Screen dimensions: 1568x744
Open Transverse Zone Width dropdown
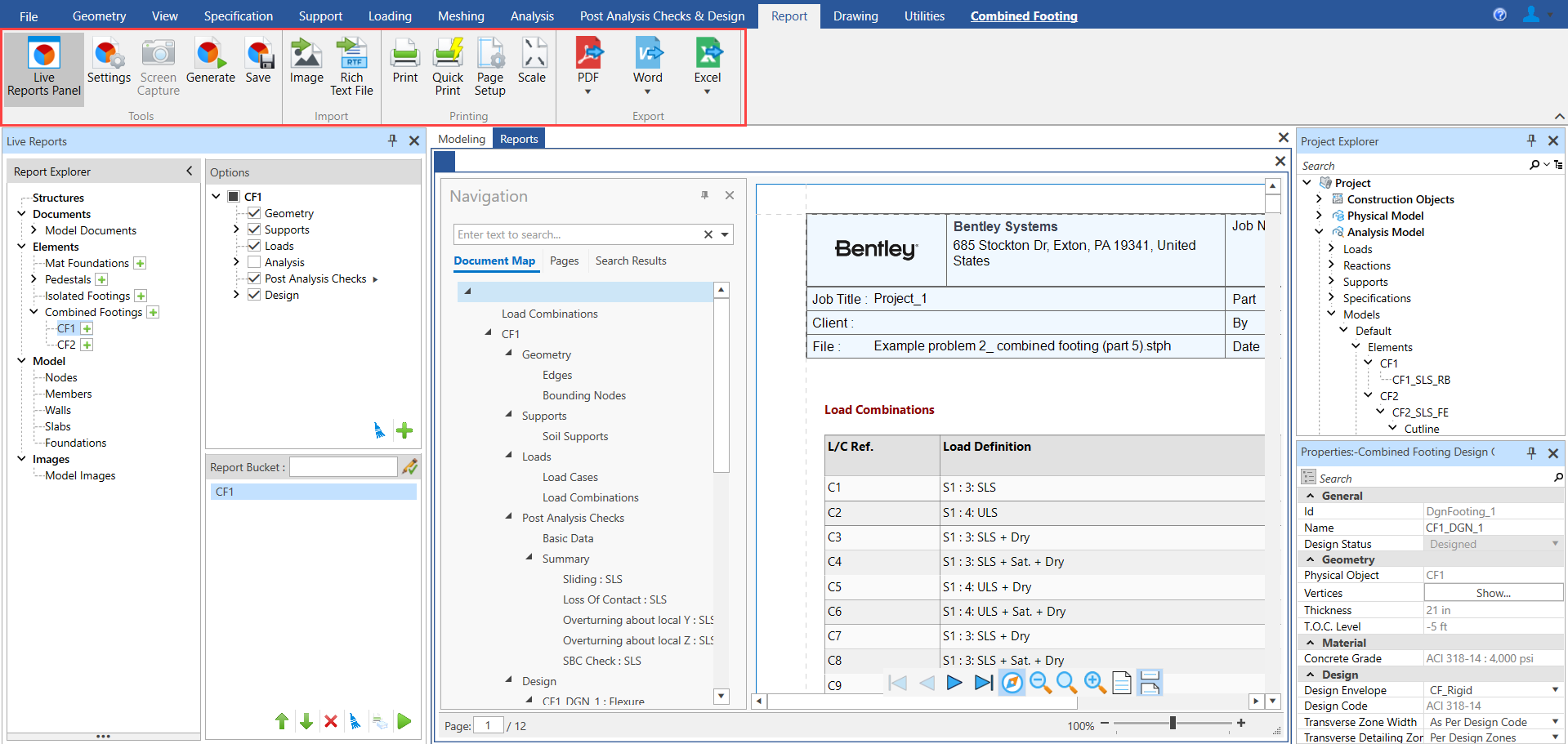tap(1555, 722)
